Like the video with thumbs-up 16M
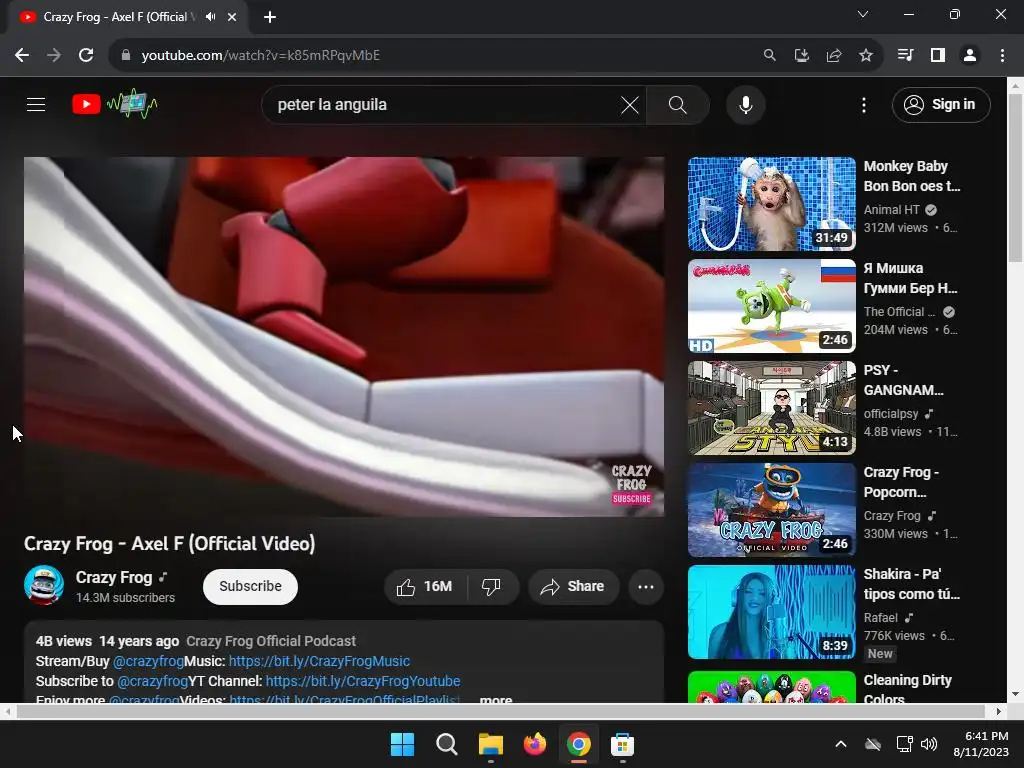Screen dimensions: 1024x768 click(x=425, y=586)
